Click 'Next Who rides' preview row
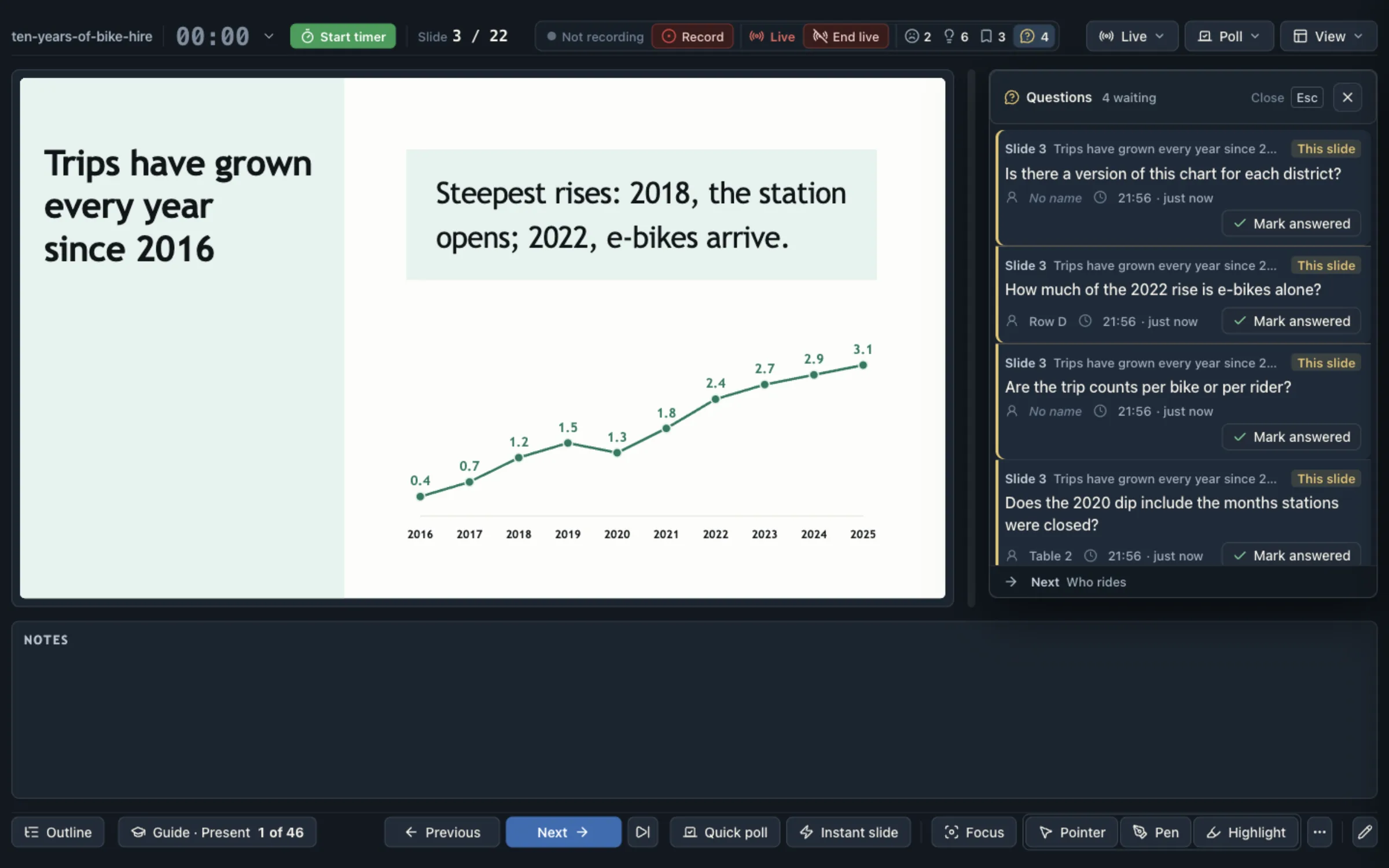1389x868 pixels. point(1182,582)
